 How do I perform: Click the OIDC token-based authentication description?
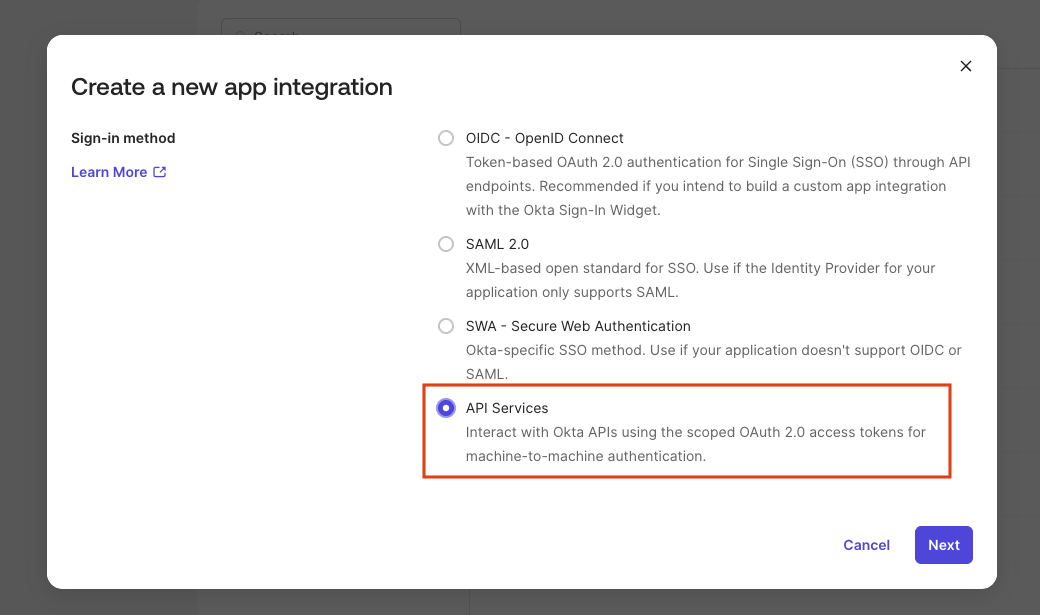[x=717, y=186]
